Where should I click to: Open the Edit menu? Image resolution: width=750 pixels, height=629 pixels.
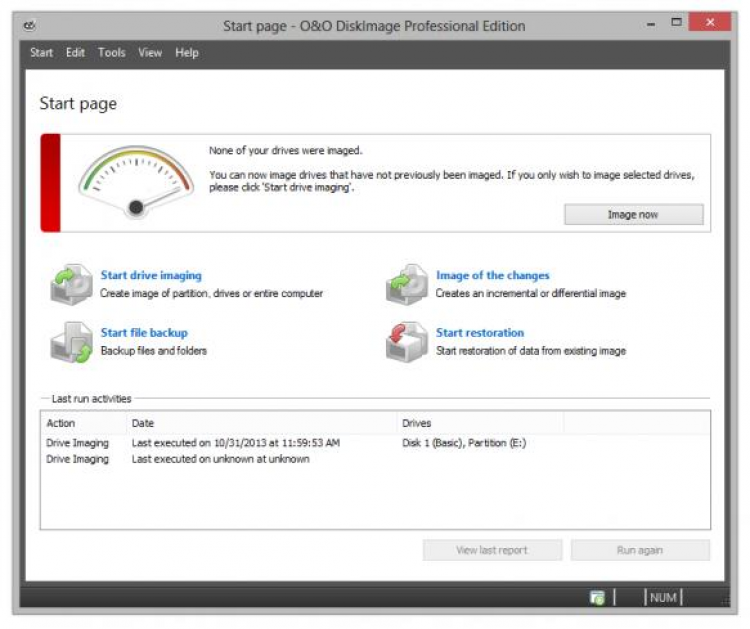point(76,53)
